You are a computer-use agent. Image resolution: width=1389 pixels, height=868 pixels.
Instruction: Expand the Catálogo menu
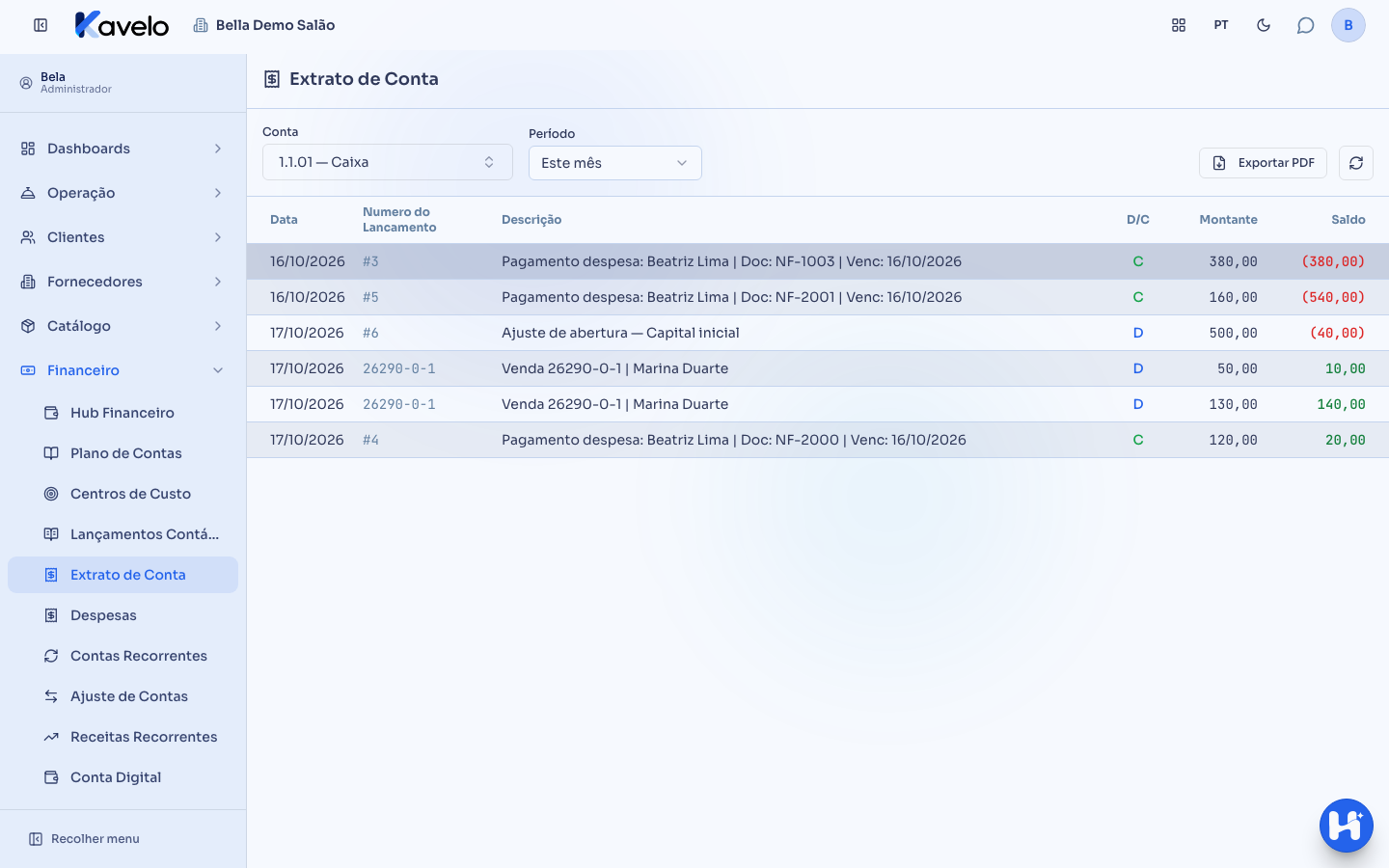click(123, 326)
